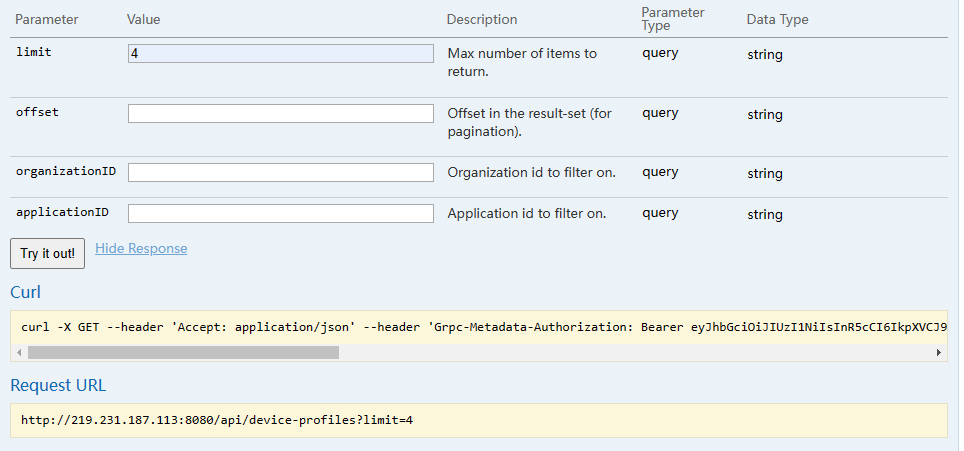Click the Description column header
Image resolution: width=964 pixels, height=451 pixels.
point(482,20)
